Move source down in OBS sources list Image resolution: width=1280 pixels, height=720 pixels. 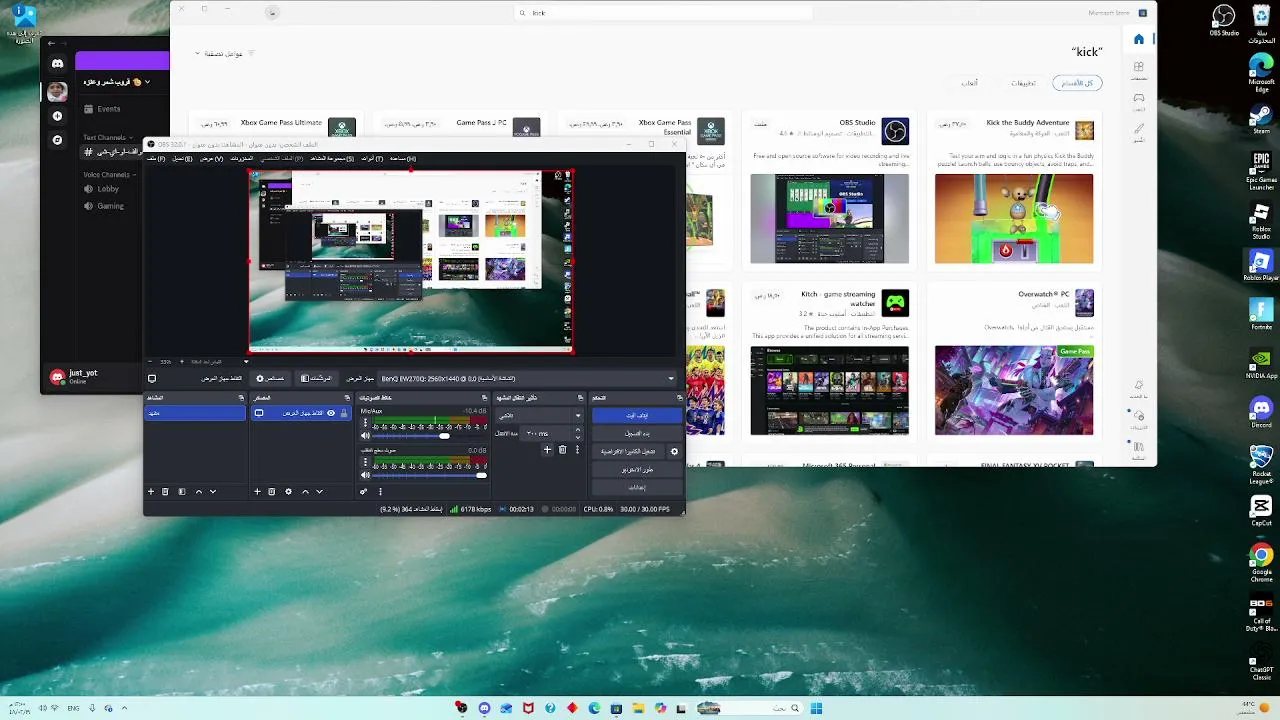(x=319, y=492)
